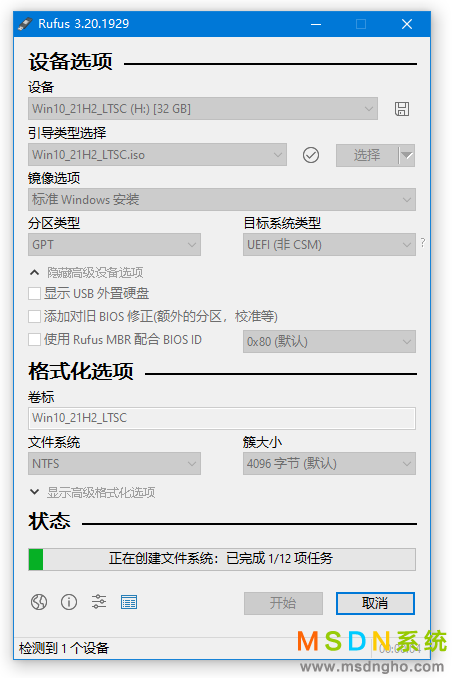458x678 pixels.
Task: Click the 卷标 volume label input field
Action: tap(222, 418)
